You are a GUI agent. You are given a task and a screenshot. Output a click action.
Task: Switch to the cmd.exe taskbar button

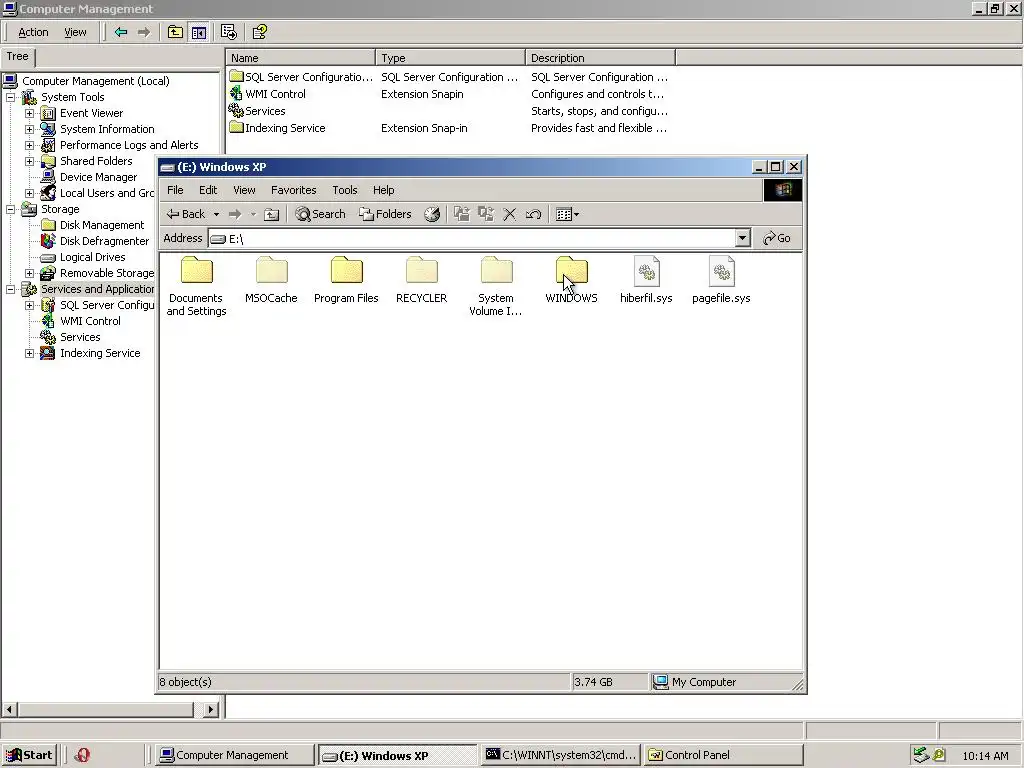560,755
